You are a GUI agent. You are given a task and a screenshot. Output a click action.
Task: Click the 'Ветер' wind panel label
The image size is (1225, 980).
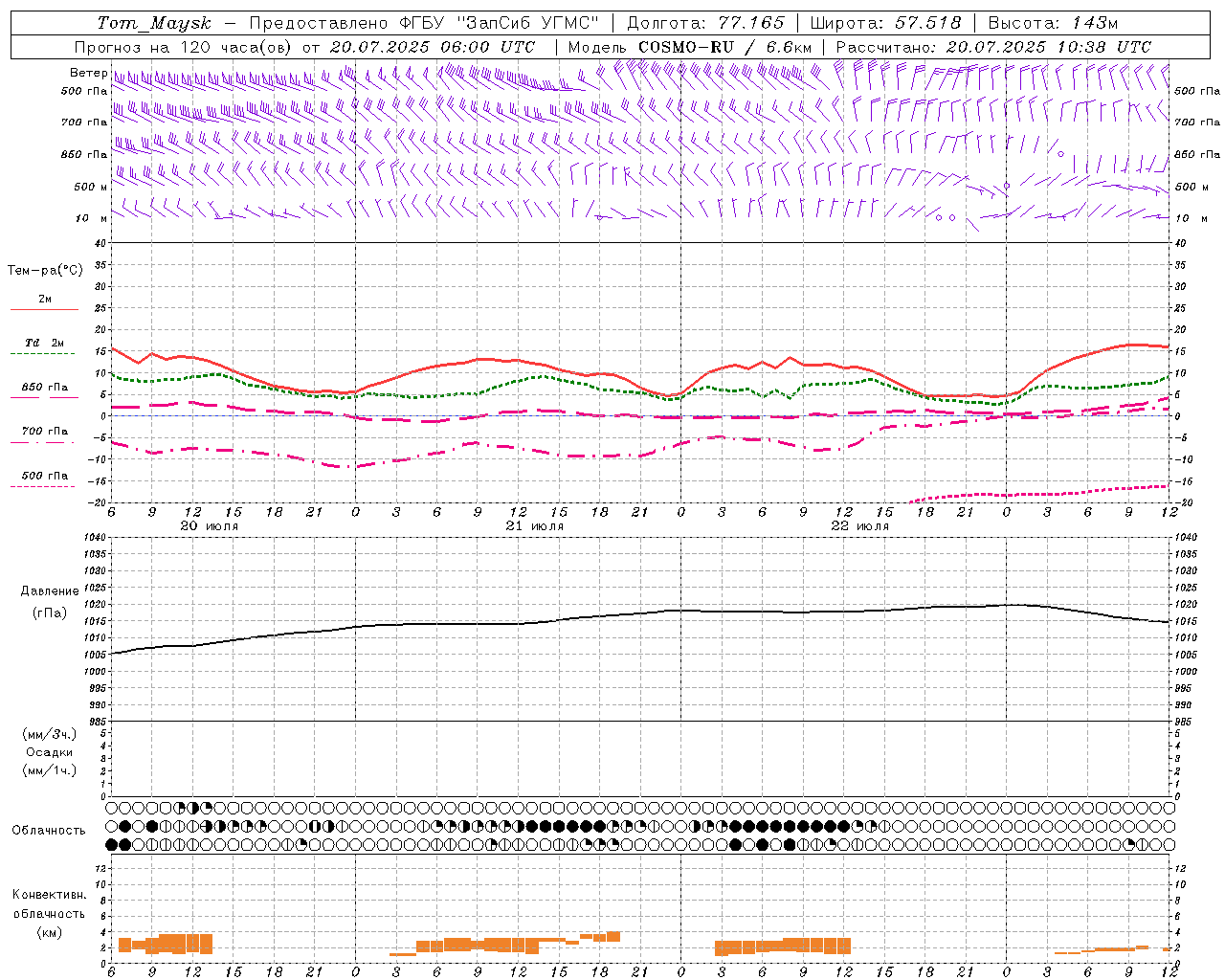click(88, 73)
